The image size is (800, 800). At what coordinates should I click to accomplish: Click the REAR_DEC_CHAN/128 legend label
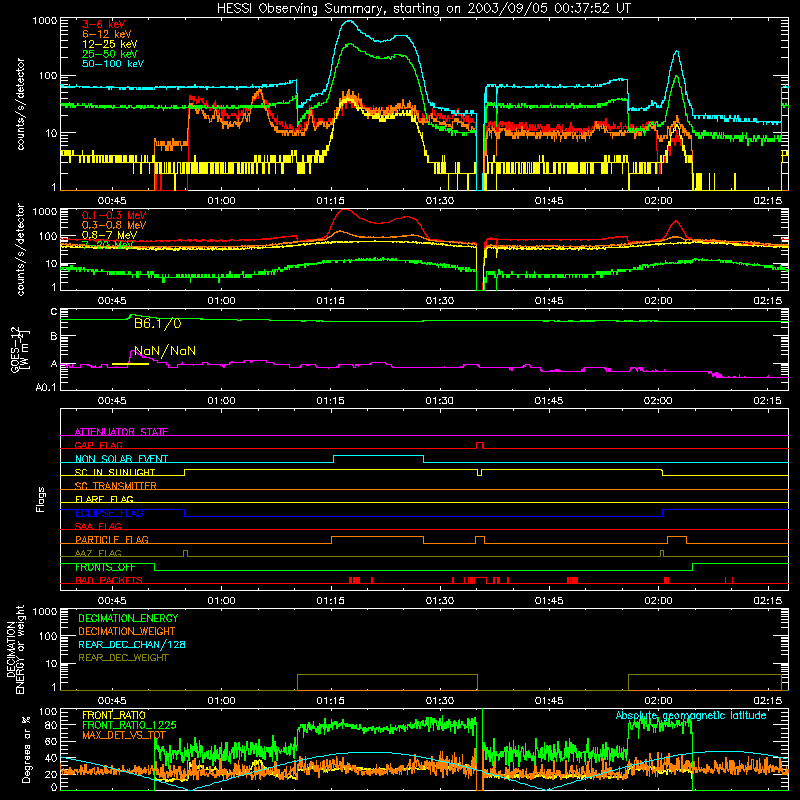132,645
